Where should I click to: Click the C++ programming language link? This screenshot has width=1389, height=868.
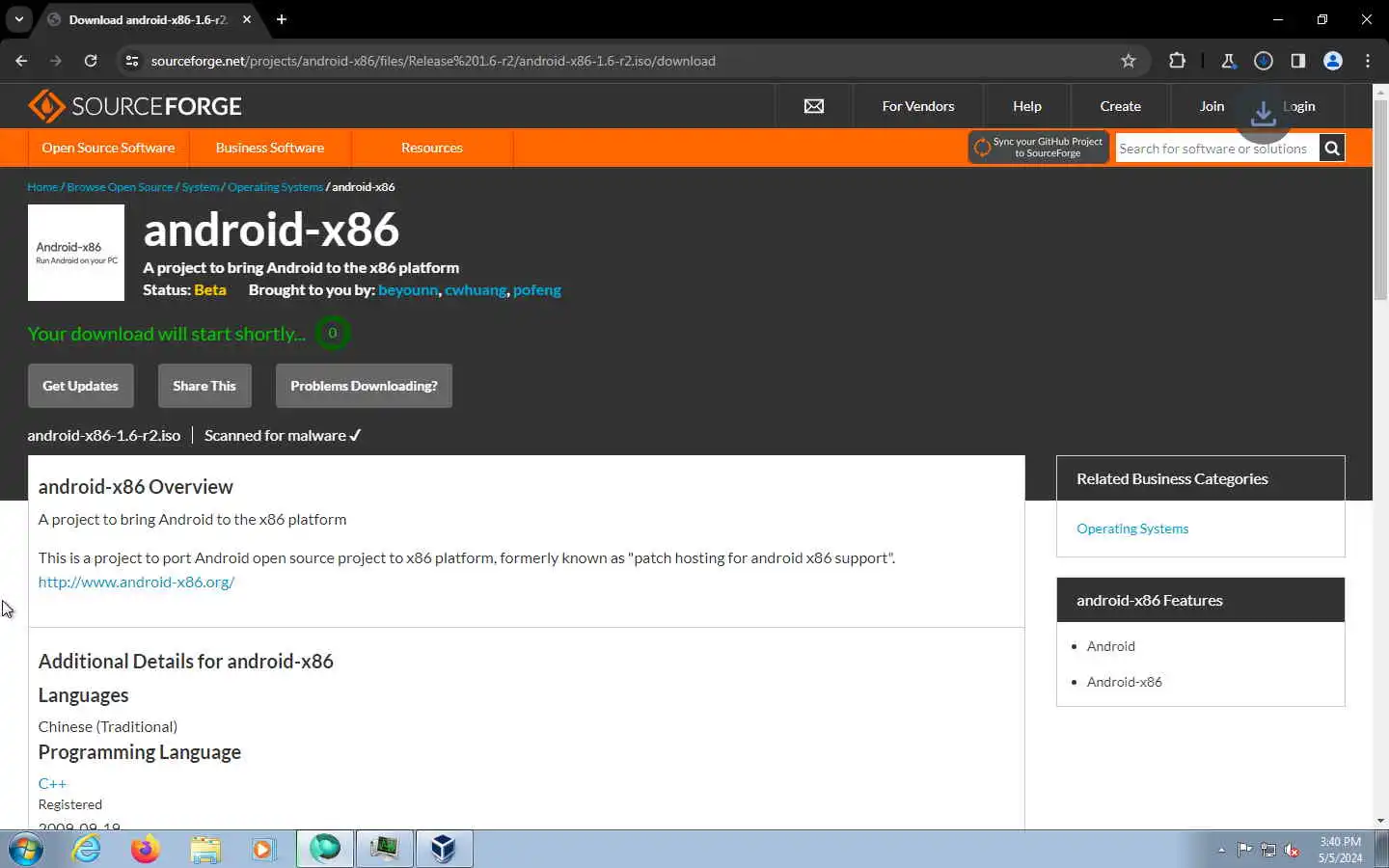coord(52,783)
